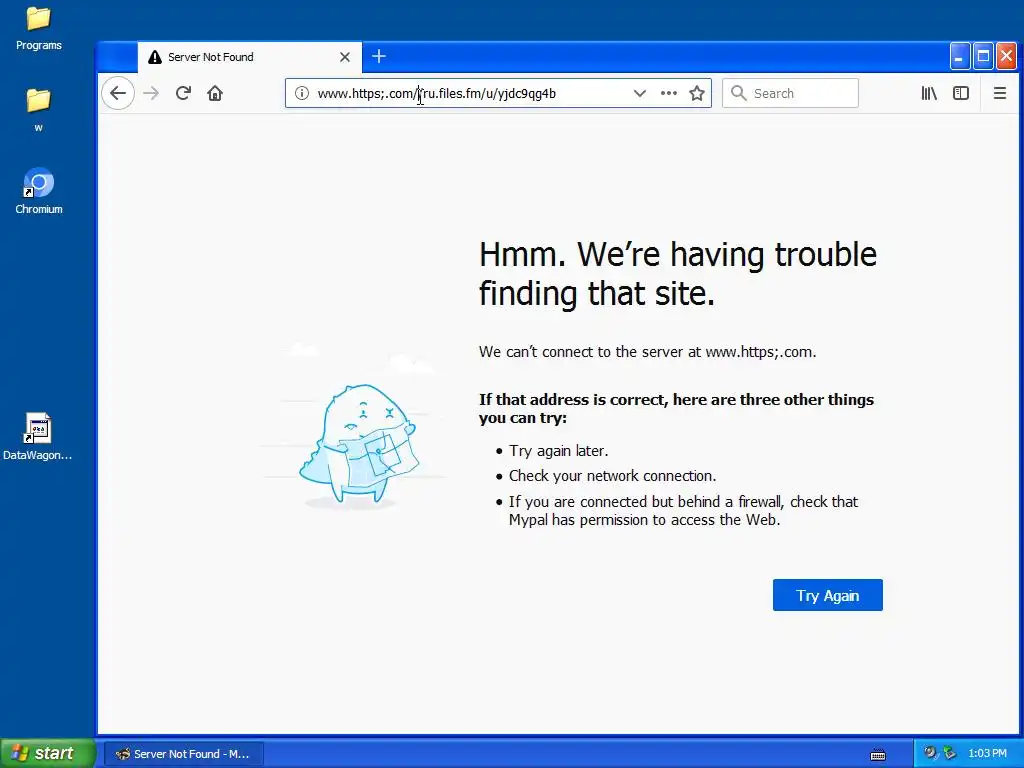
Task: Click the 'We're having trouble' heading
Action: click(x=678, y=273)
